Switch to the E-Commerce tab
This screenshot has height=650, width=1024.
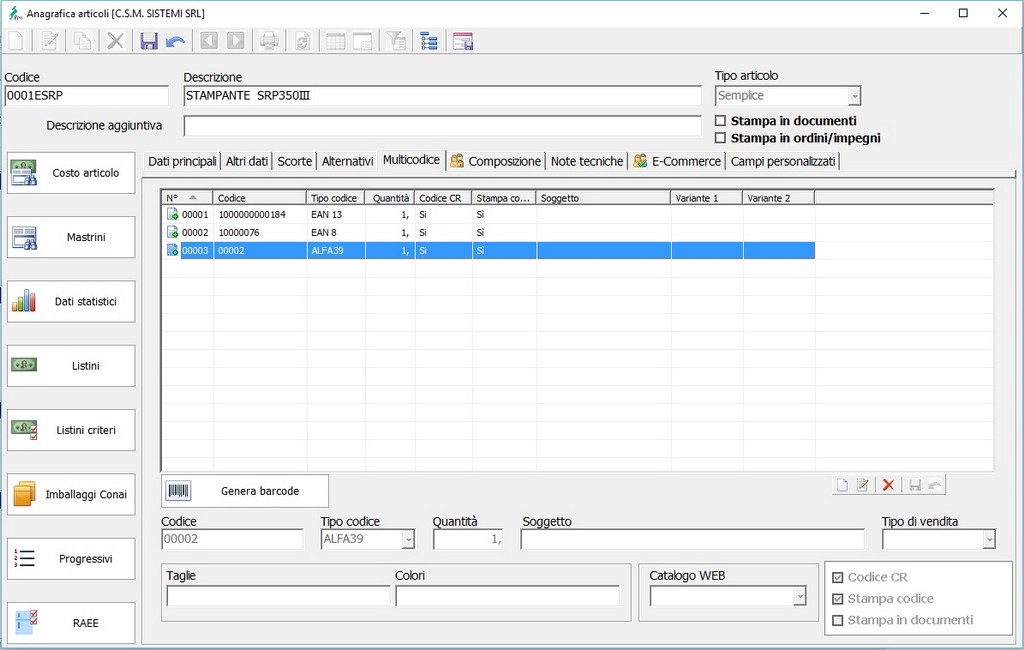coord(677,161)
